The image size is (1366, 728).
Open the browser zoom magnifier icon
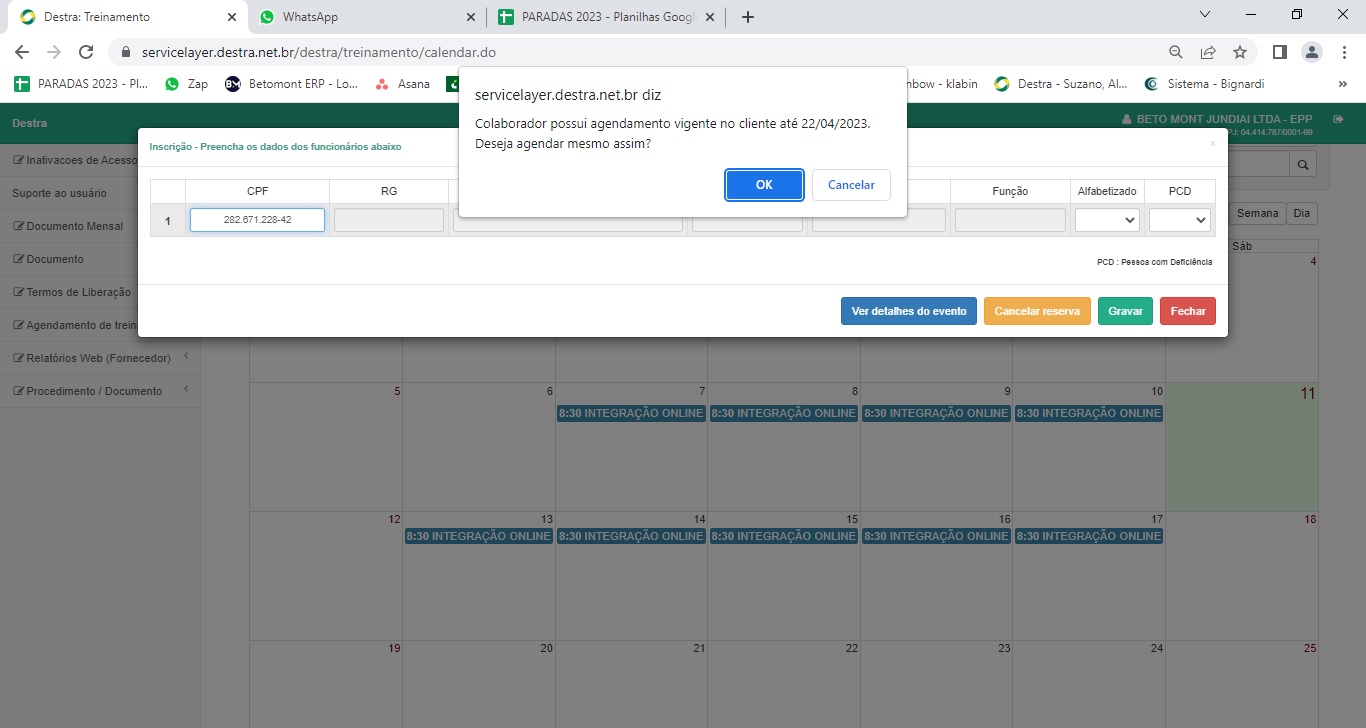pyautogui.click(x=1176, y=52)
